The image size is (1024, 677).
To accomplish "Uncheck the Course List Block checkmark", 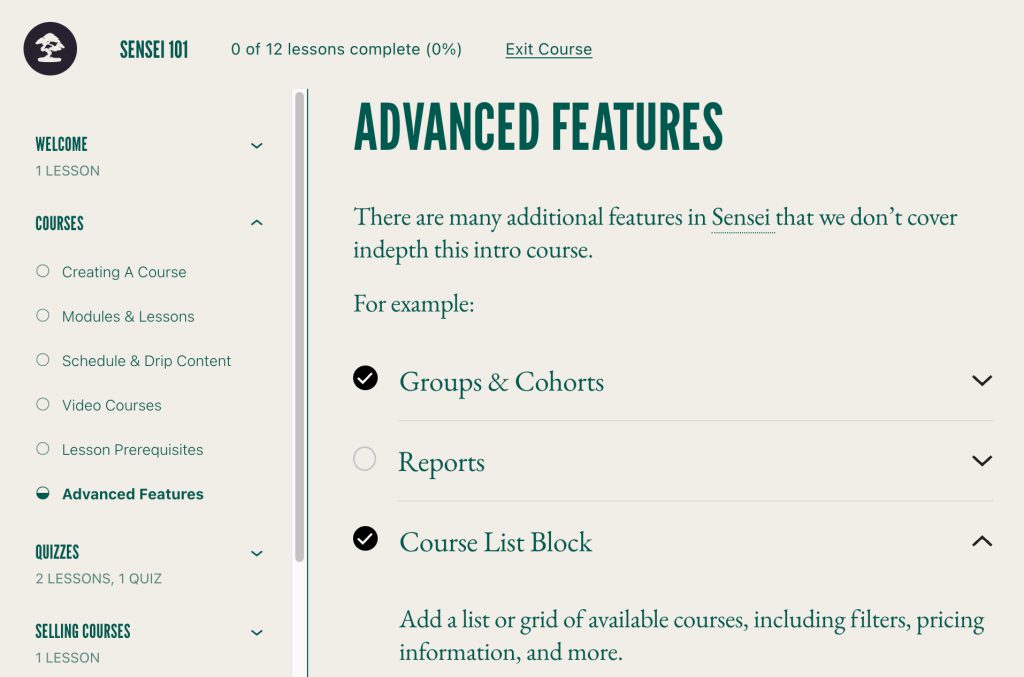I will [x=365, y=539].
